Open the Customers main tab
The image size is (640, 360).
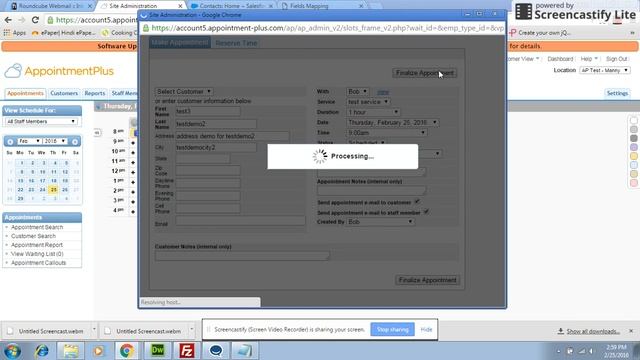(64, 93)
